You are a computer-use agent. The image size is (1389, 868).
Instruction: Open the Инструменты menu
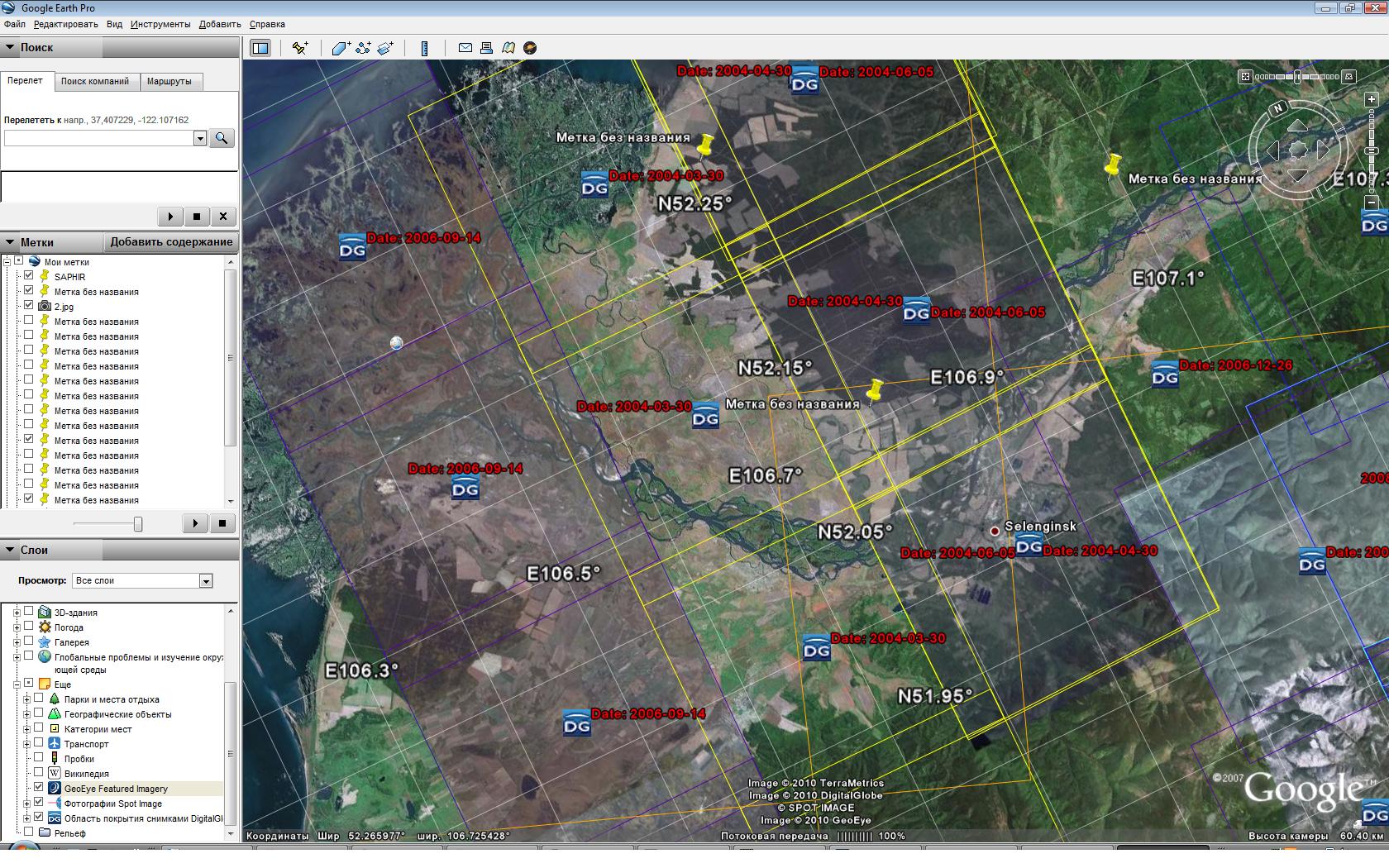(x=160, y=24)
